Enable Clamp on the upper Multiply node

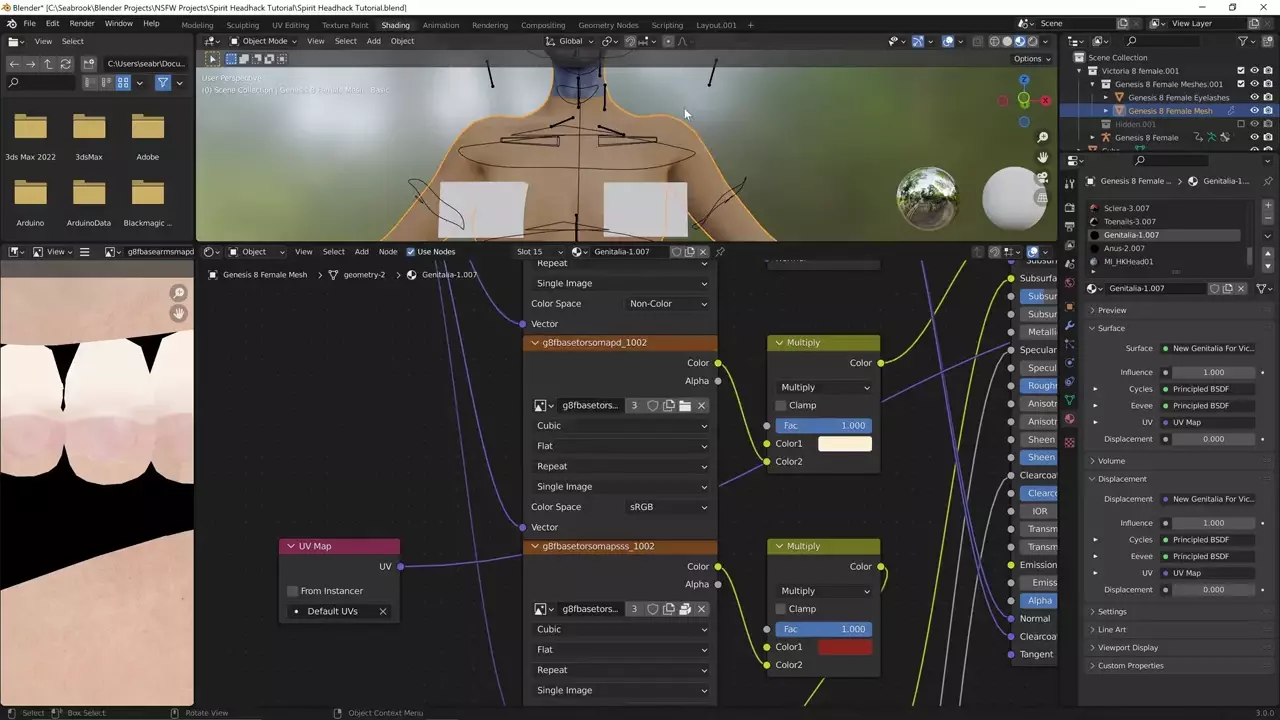(x=781, y=405)
